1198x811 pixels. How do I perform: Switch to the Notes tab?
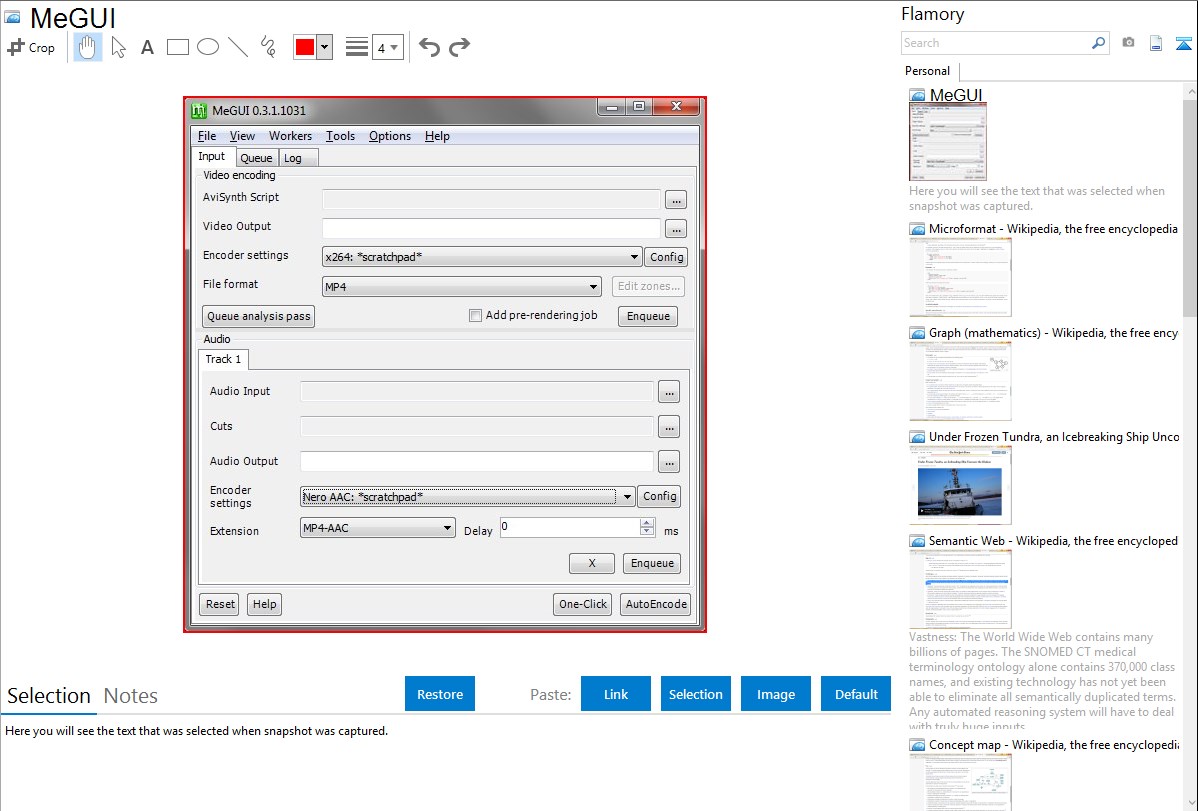(131, 696)
